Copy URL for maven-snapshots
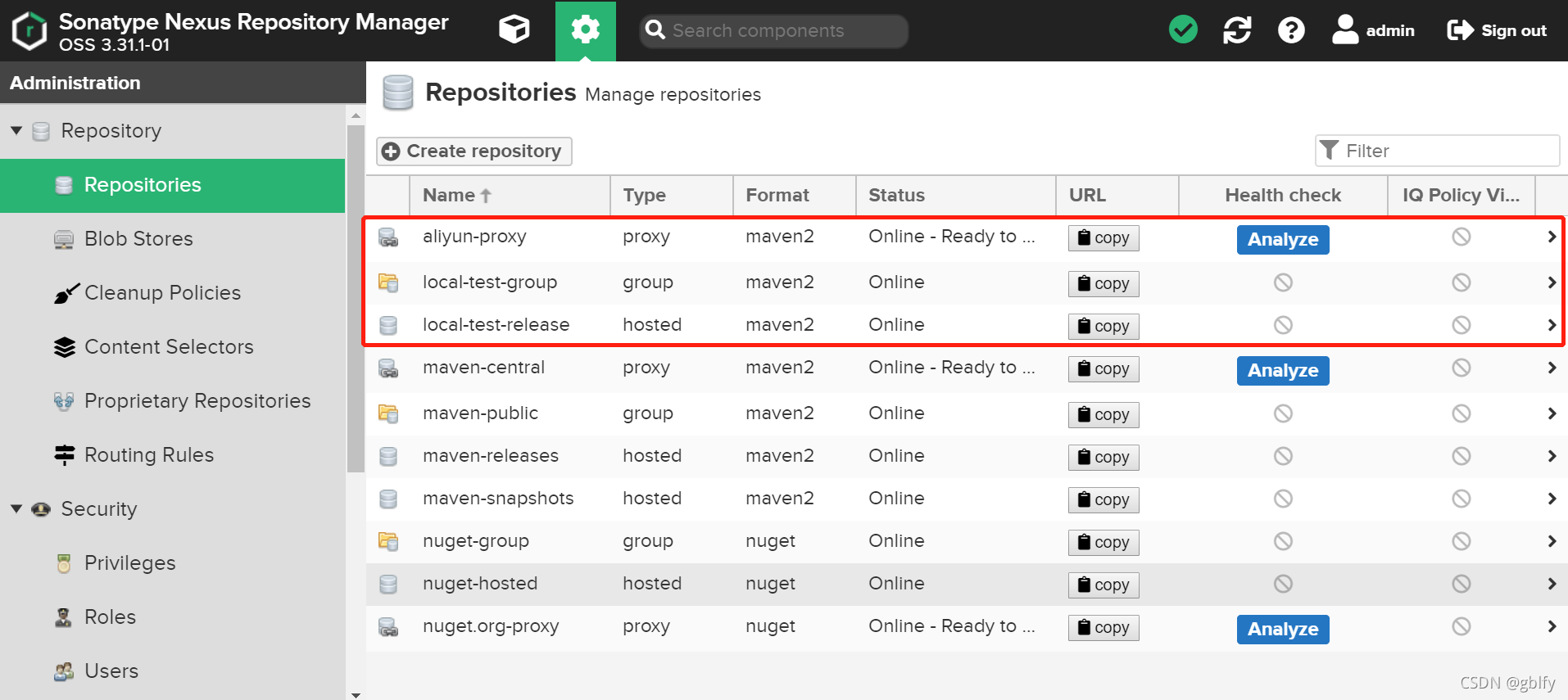 point(1103,500)
